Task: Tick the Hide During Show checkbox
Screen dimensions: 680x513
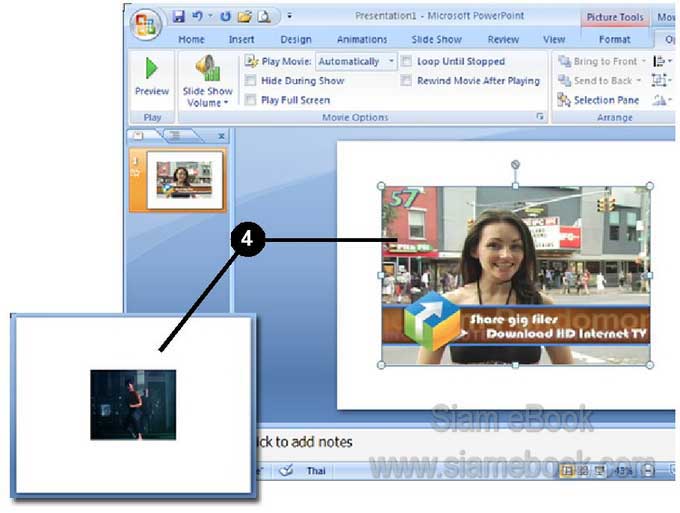Action: 250,81
